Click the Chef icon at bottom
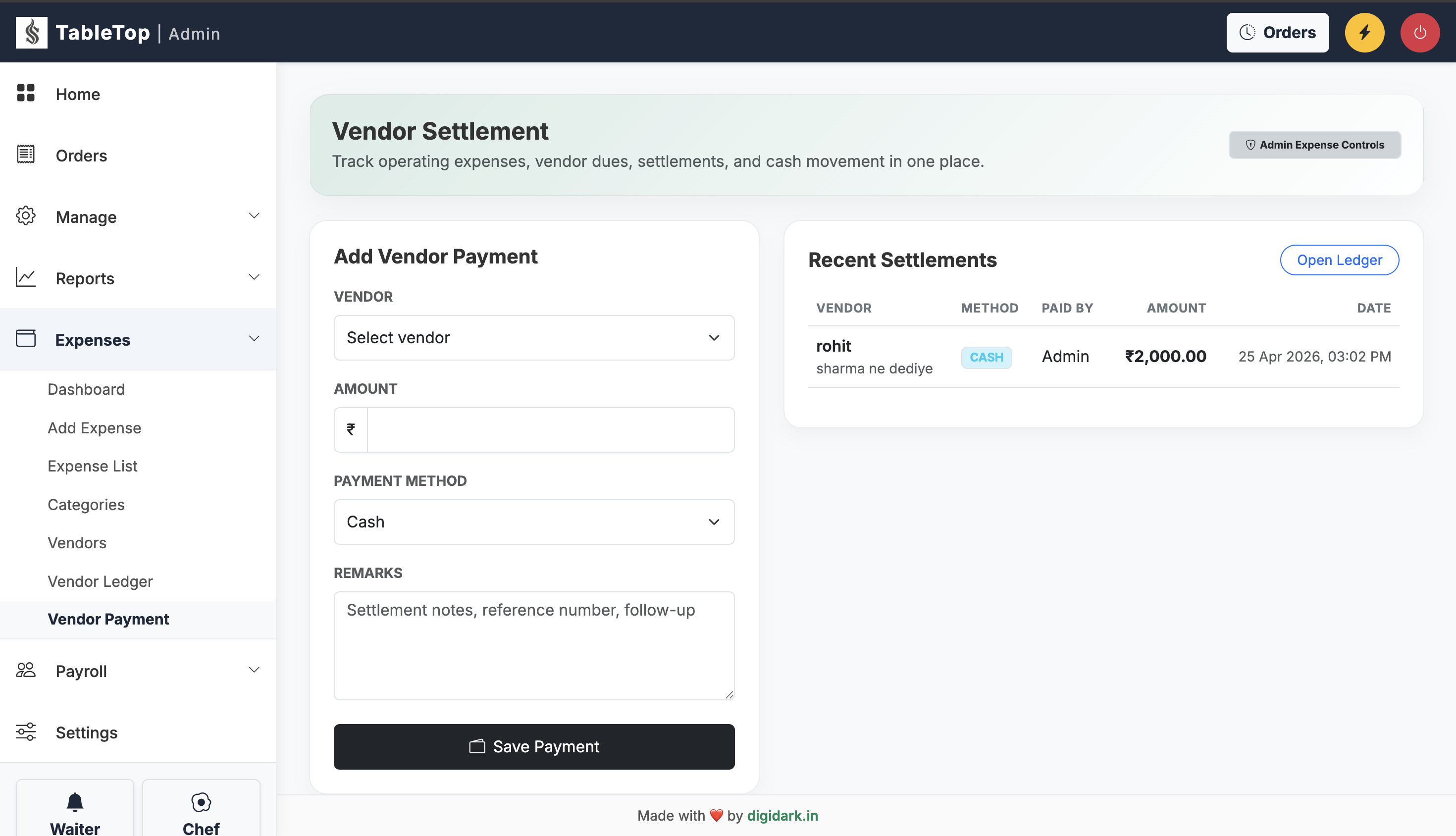The image size is (1456, 836). click(201, 802)
